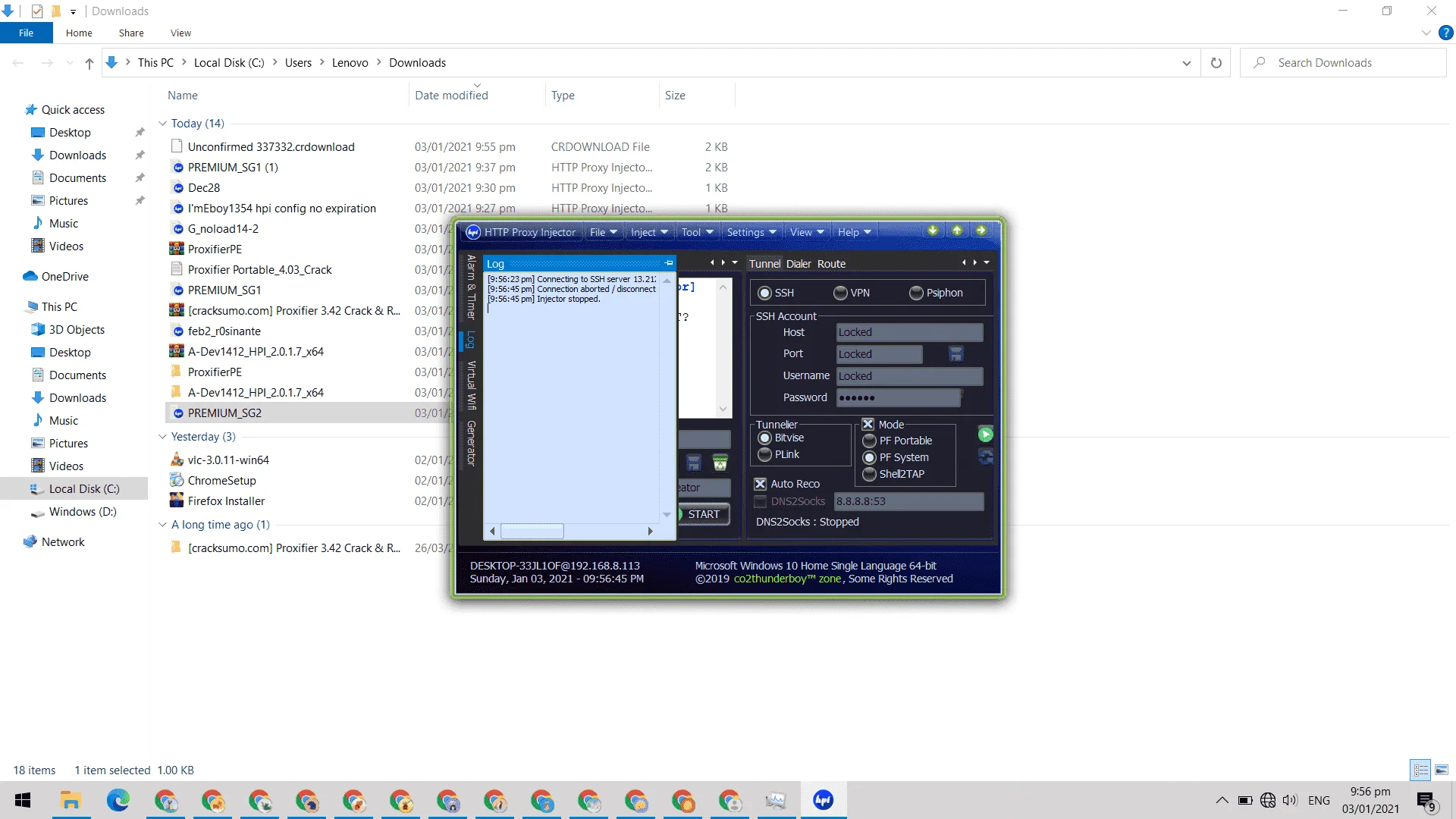
Task: Select the PF System mode
Action: click(869, 458)
